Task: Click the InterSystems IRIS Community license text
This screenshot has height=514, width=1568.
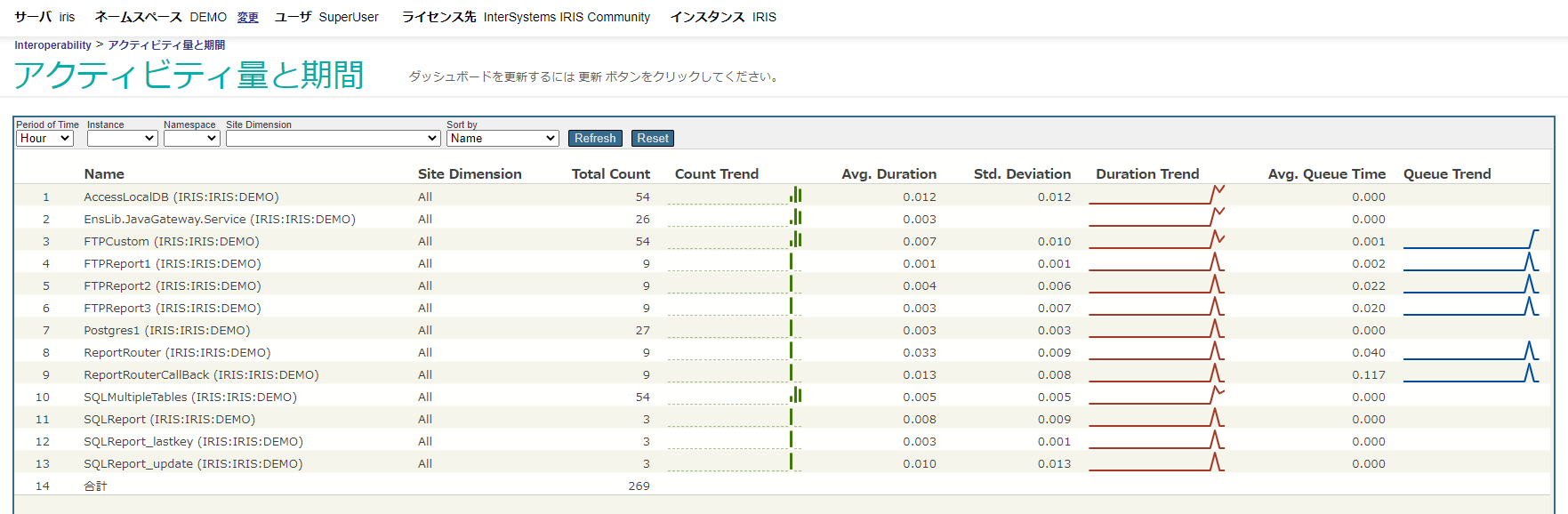Action: 567,17
